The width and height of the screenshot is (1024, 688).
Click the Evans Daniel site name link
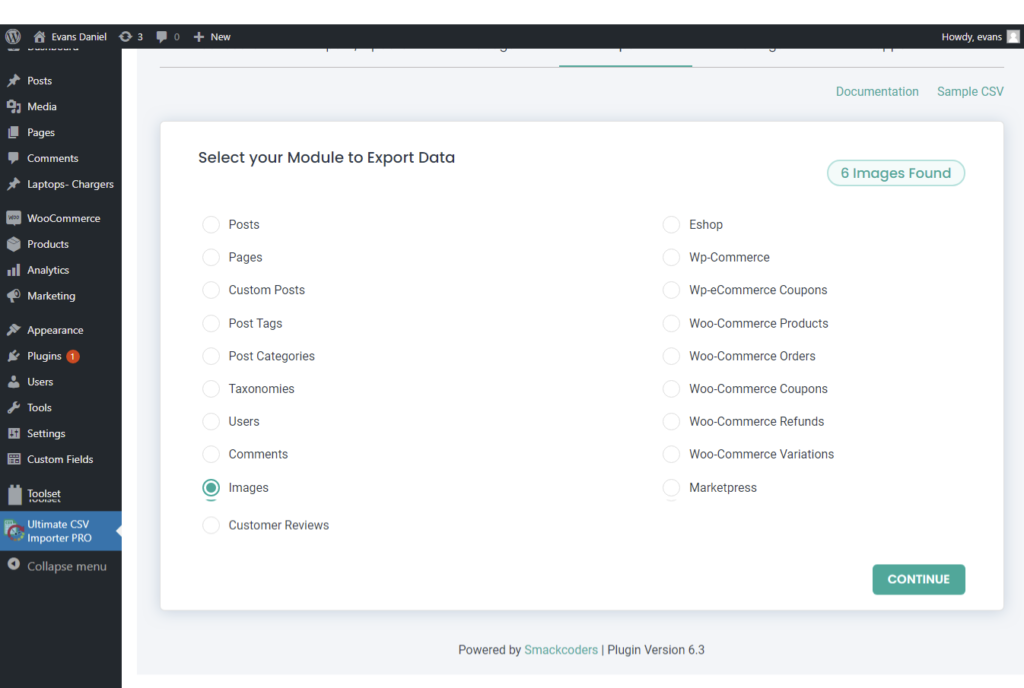click(79, 37)
